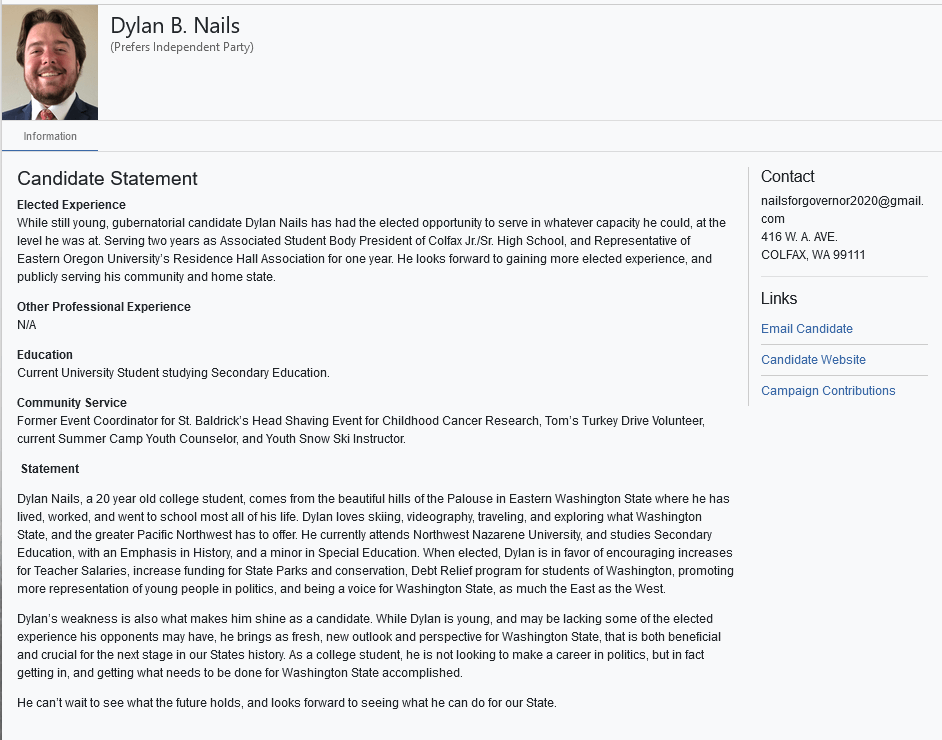Click Dylan Nails' candidate photo

(x=49, y=62)
